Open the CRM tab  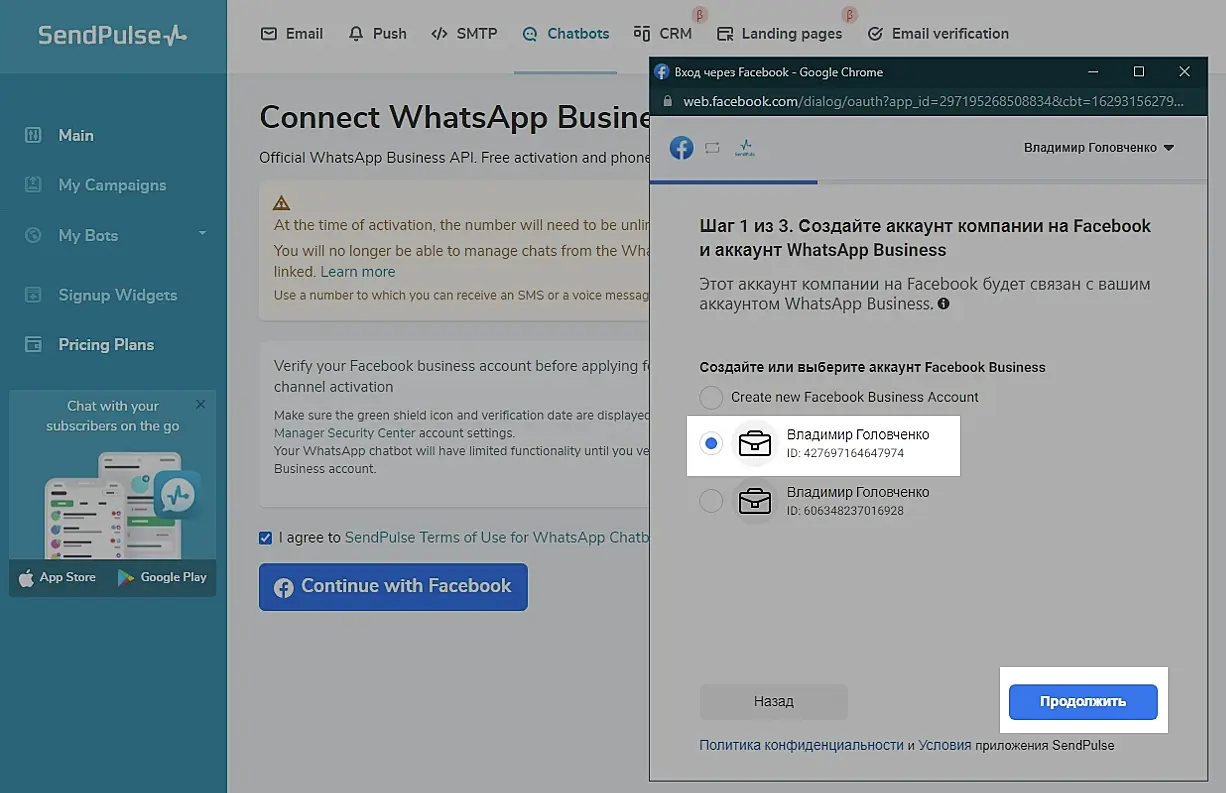[x=663, y=33]
